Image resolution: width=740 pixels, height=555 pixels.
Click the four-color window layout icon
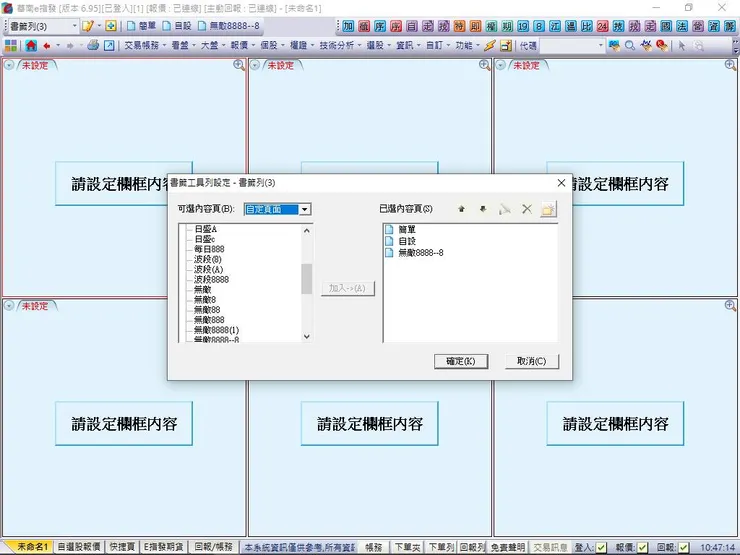[x=10, y=46]
